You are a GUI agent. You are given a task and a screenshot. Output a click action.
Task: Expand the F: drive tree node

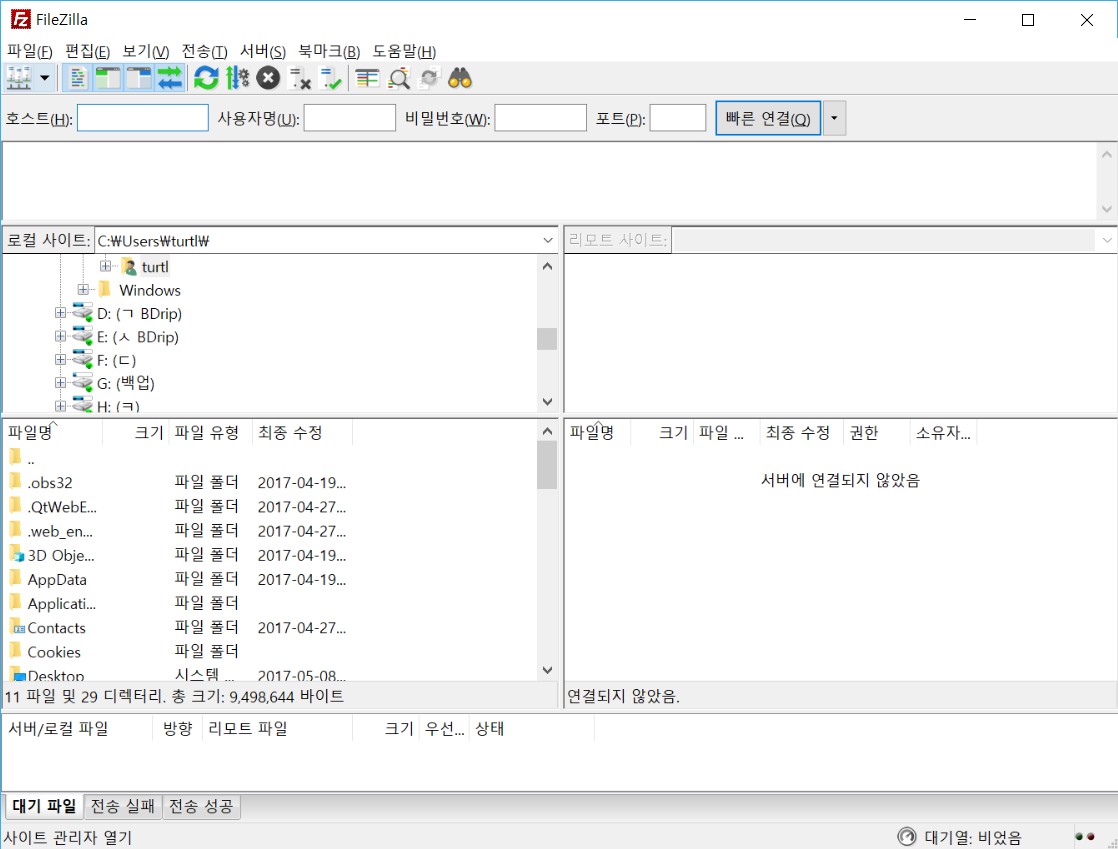pyautogui.click(x=60, y=359)
